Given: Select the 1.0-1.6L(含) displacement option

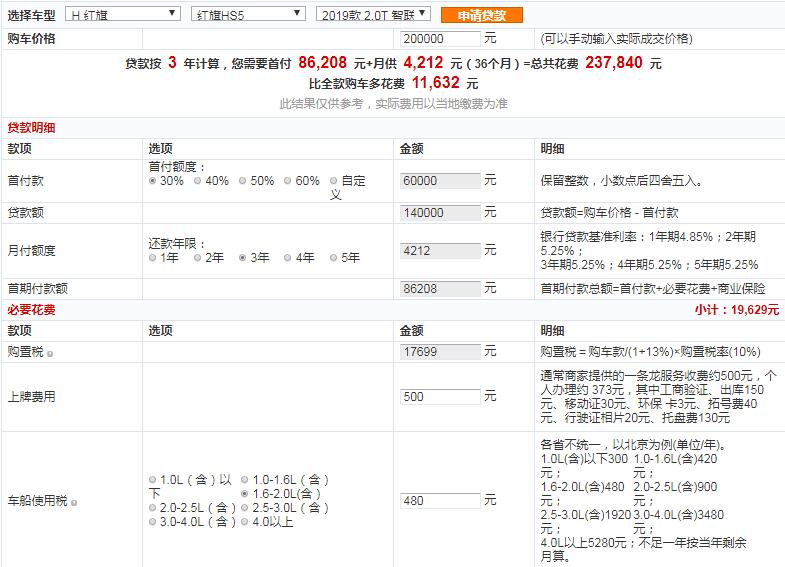Looking at the screenshot, I should point(245,480).
